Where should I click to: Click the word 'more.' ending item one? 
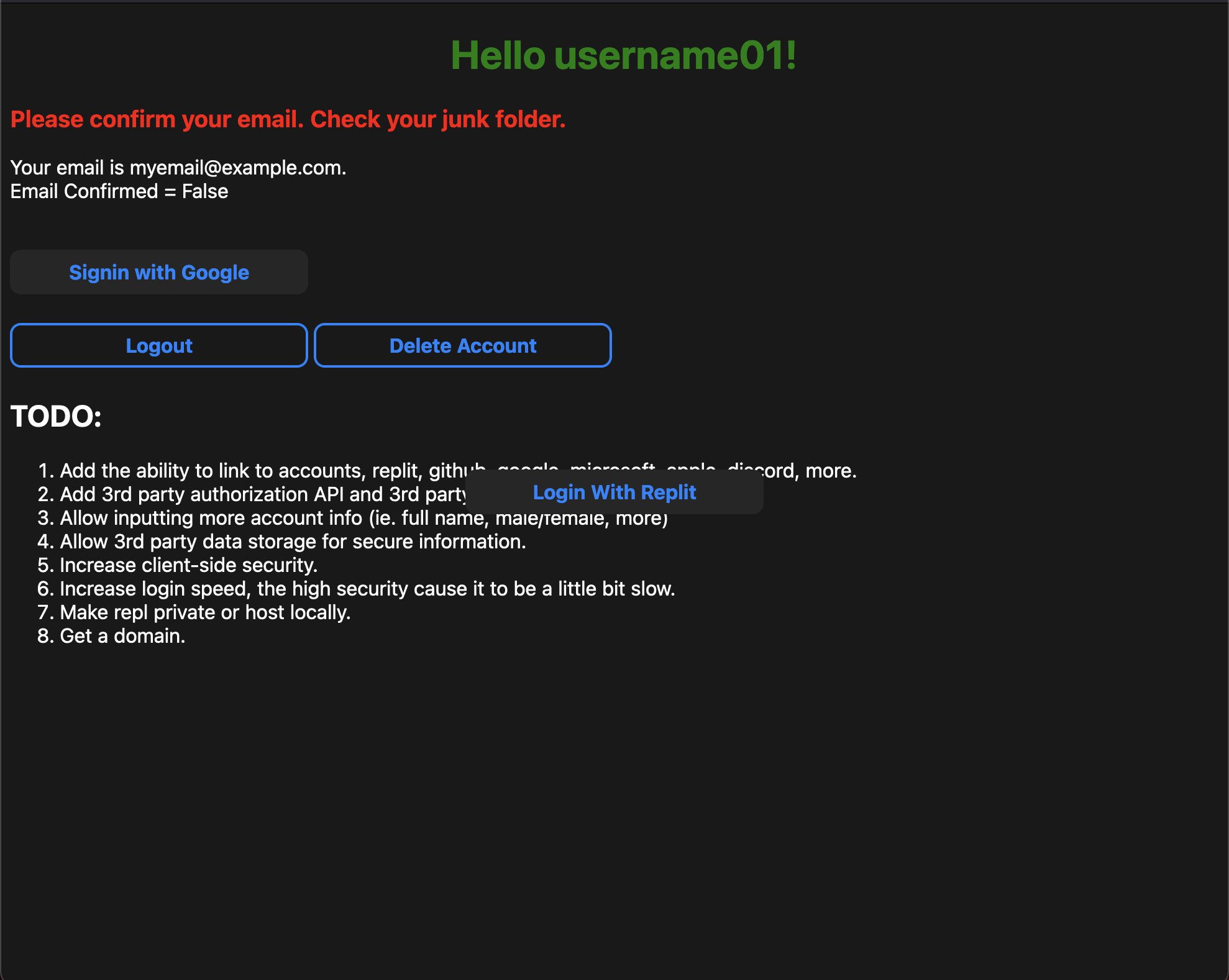click(831, 471)
